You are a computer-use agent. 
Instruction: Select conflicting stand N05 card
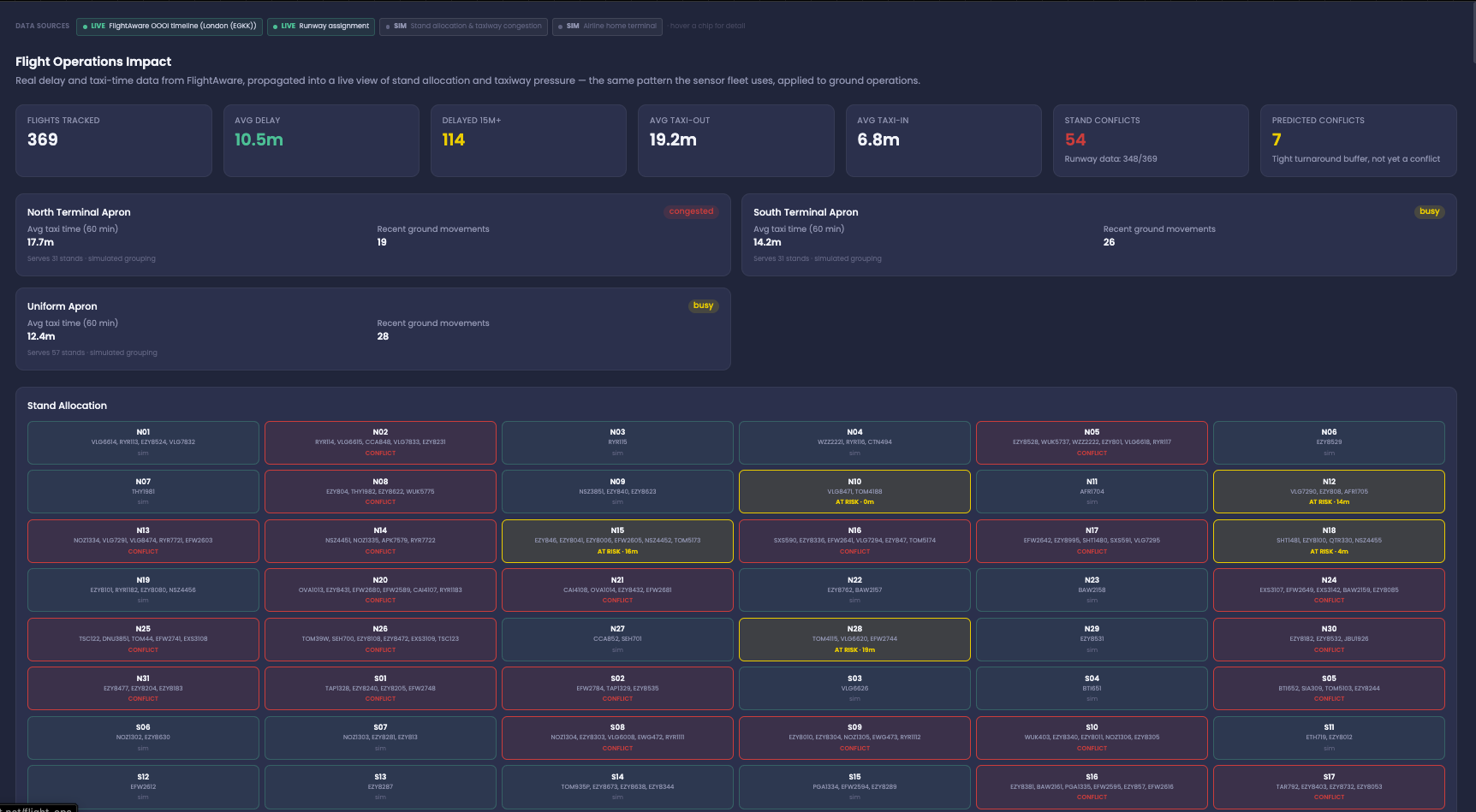[x=1092, y=442]
